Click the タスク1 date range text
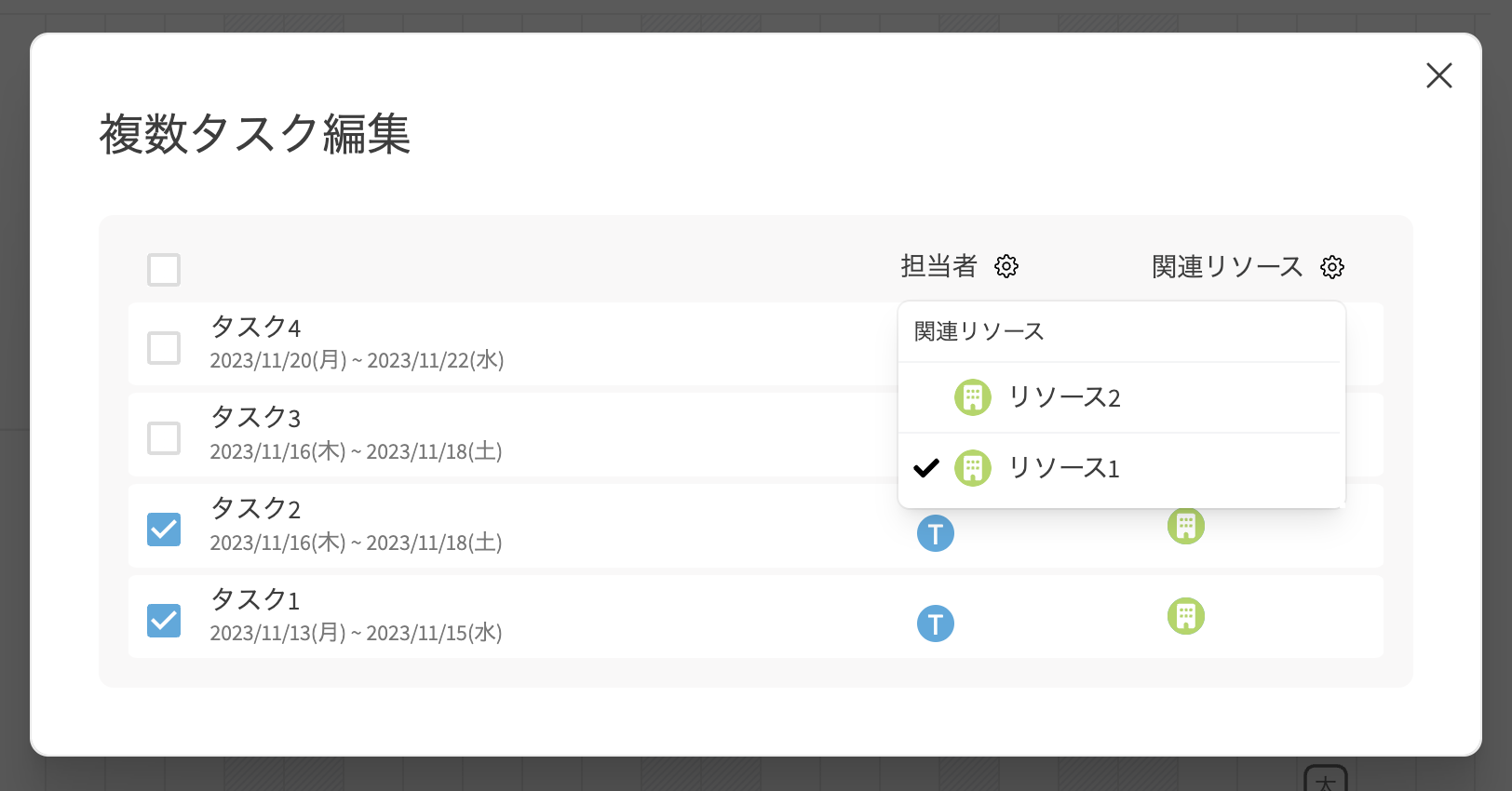This screenshot has height=791, width=1512. point(356,634)
